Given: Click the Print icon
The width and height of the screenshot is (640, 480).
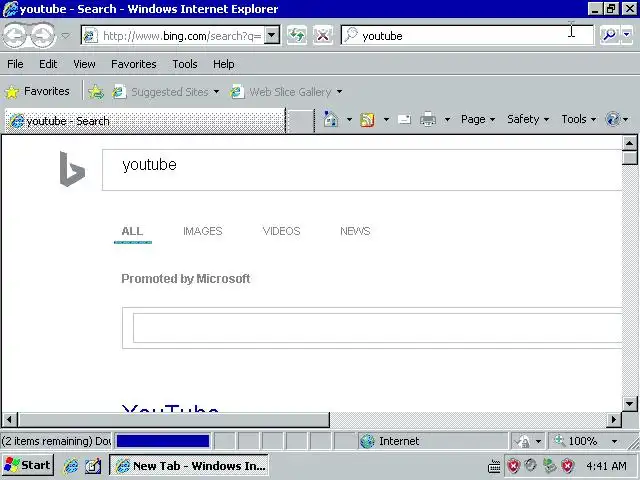Looking at the screenshot, I should tap(428, 120).
